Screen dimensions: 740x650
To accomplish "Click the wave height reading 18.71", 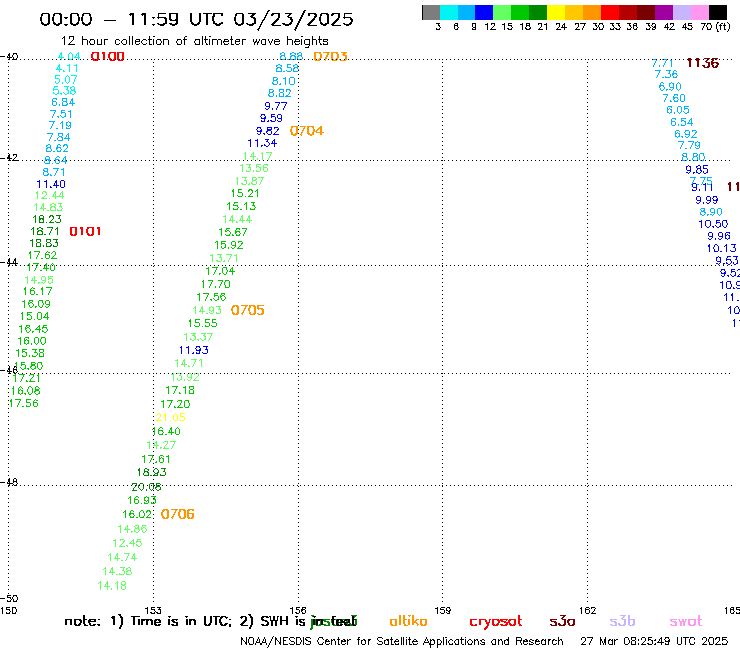I will [45, 231].
